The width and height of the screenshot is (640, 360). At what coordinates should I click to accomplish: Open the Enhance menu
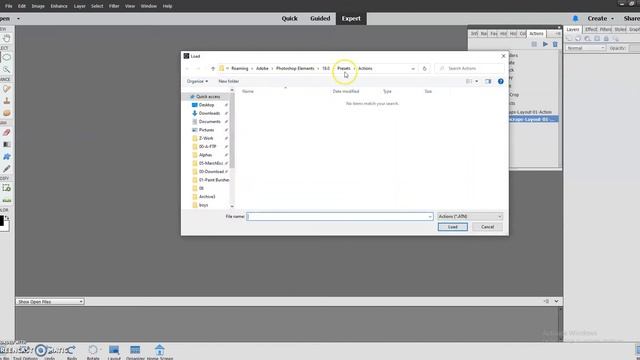59,6
